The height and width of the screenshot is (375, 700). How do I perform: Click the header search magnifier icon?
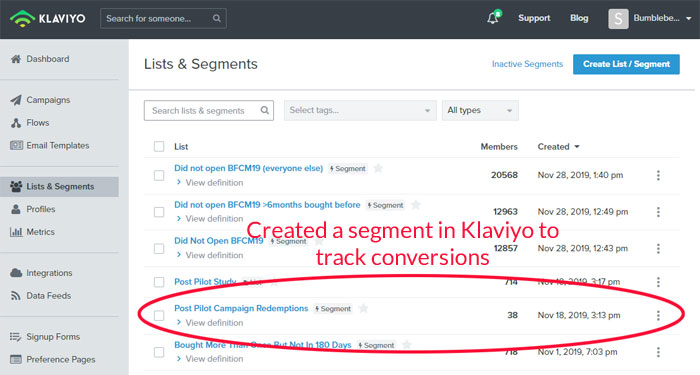point(217,18)
